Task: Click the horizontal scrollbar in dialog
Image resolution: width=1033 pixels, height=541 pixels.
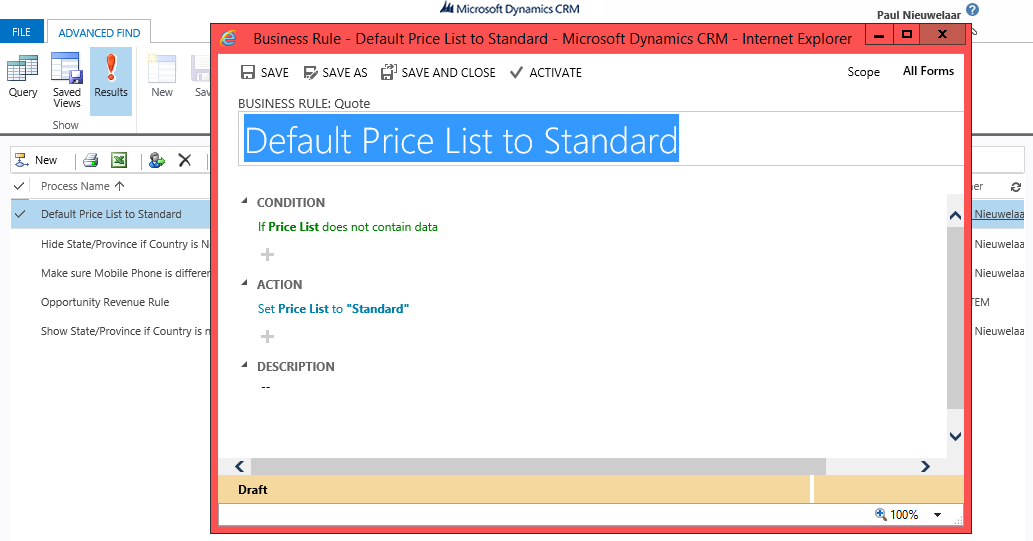Action: click(x=538, y=466)
